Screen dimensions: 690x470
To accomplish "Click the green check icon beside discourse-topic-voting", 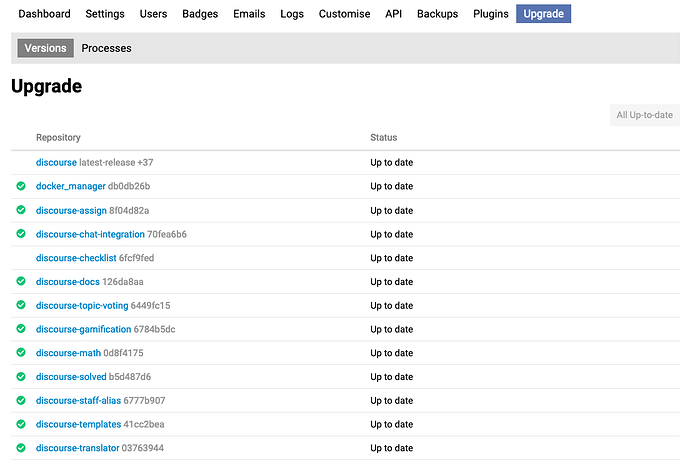I will click(x=21, y=305).
